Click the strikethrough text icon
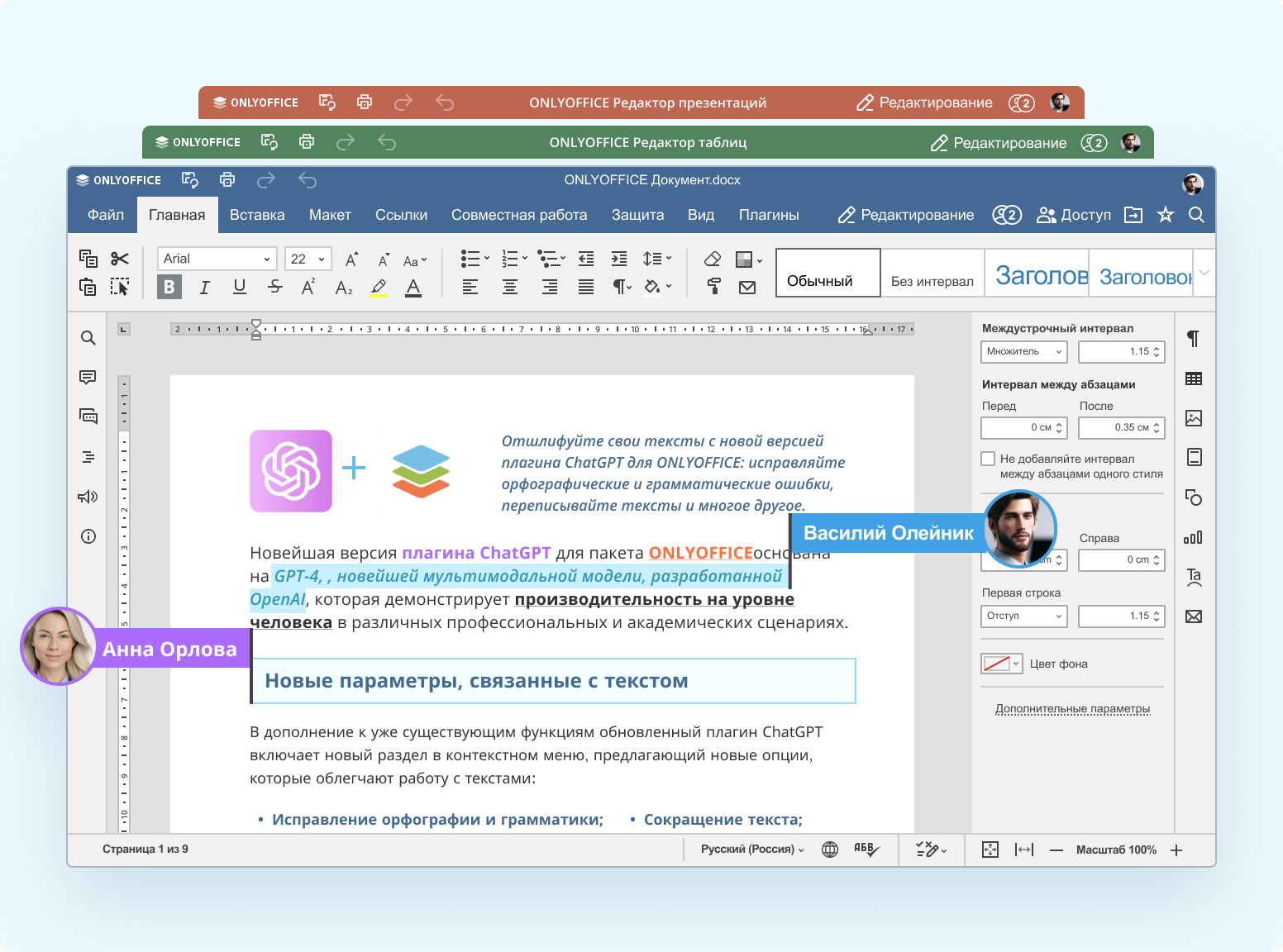Image resolution: width=1283 pixels, height=952 pixels. (x=274, y=287)
